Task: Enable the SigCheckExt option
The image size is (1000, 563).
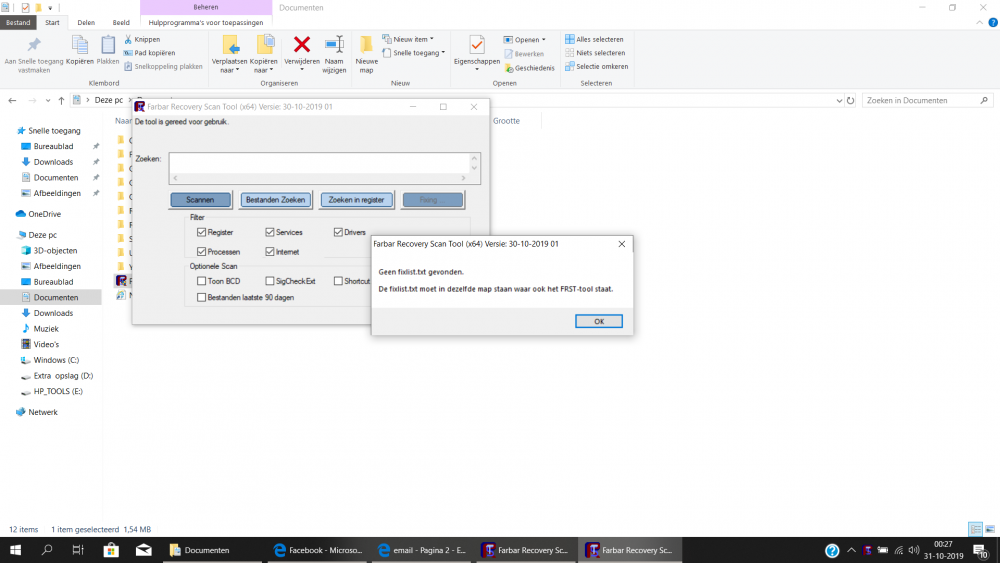Action: [x=270, y=281]
